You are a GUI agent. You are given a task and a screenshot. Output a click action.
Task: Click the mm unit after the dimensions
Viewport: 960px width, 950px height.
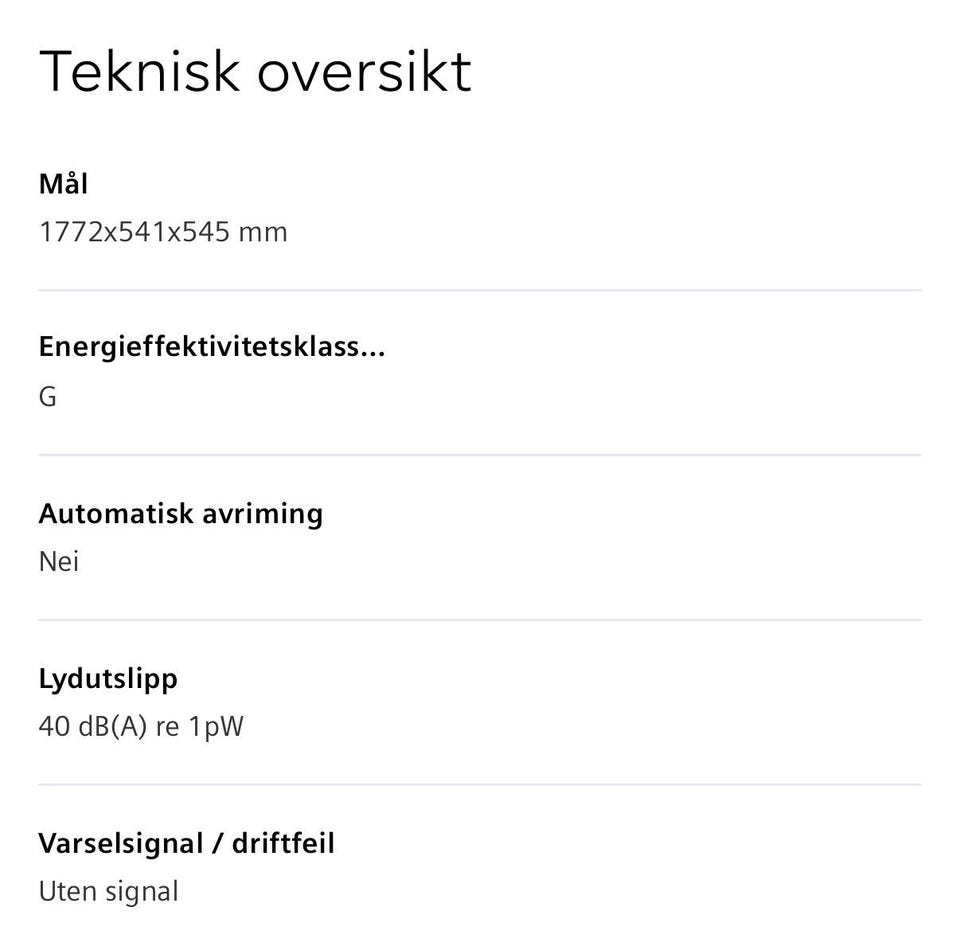[263, 233]
